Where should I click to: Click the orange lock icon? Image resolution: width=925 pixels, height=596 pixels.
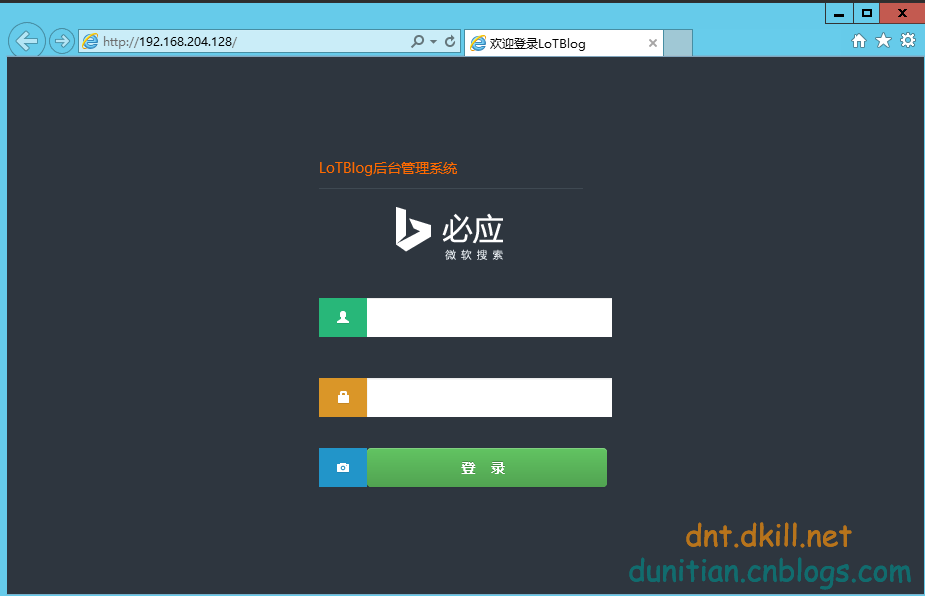[x=343, y=397]
